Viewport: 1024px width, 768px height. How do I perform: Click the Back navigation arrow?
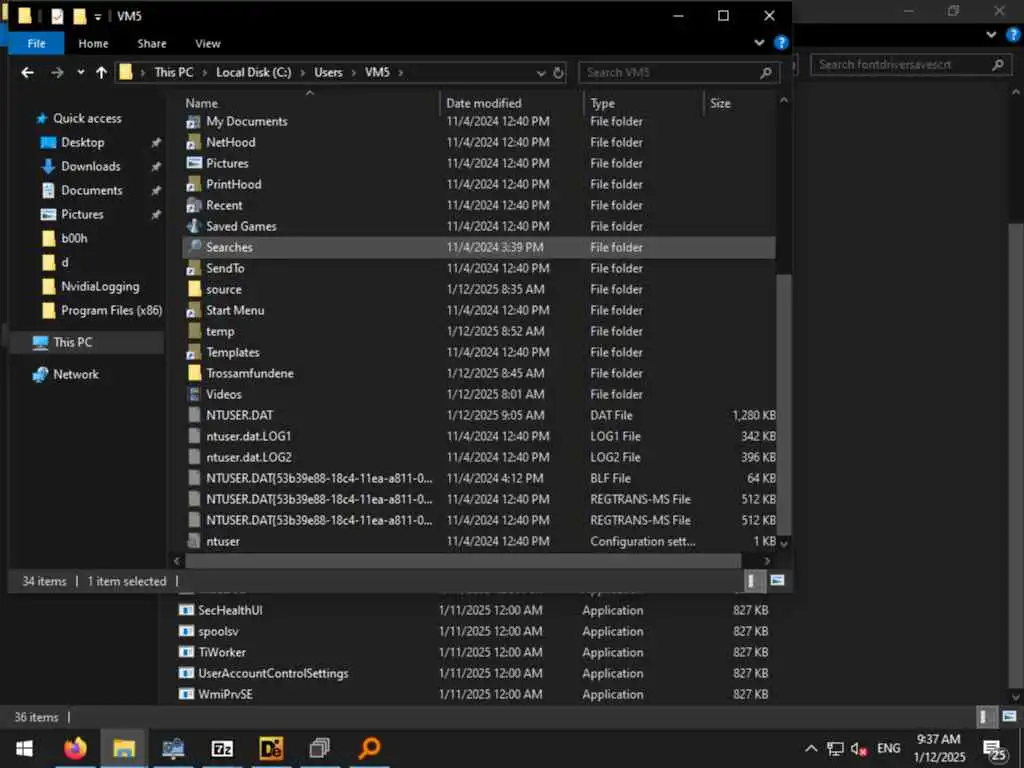pyautogui.click(x=27, y=72)
